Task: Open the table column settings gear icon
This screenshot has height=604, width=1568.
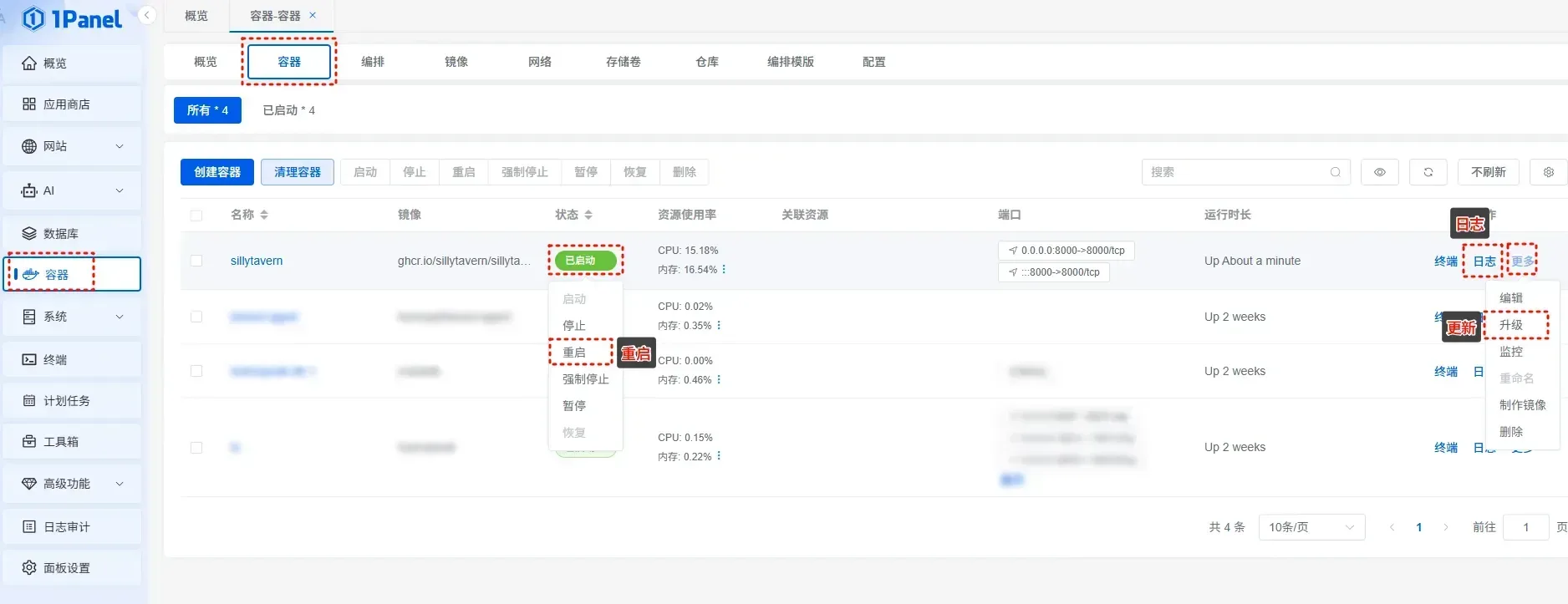Action: 1548,172
